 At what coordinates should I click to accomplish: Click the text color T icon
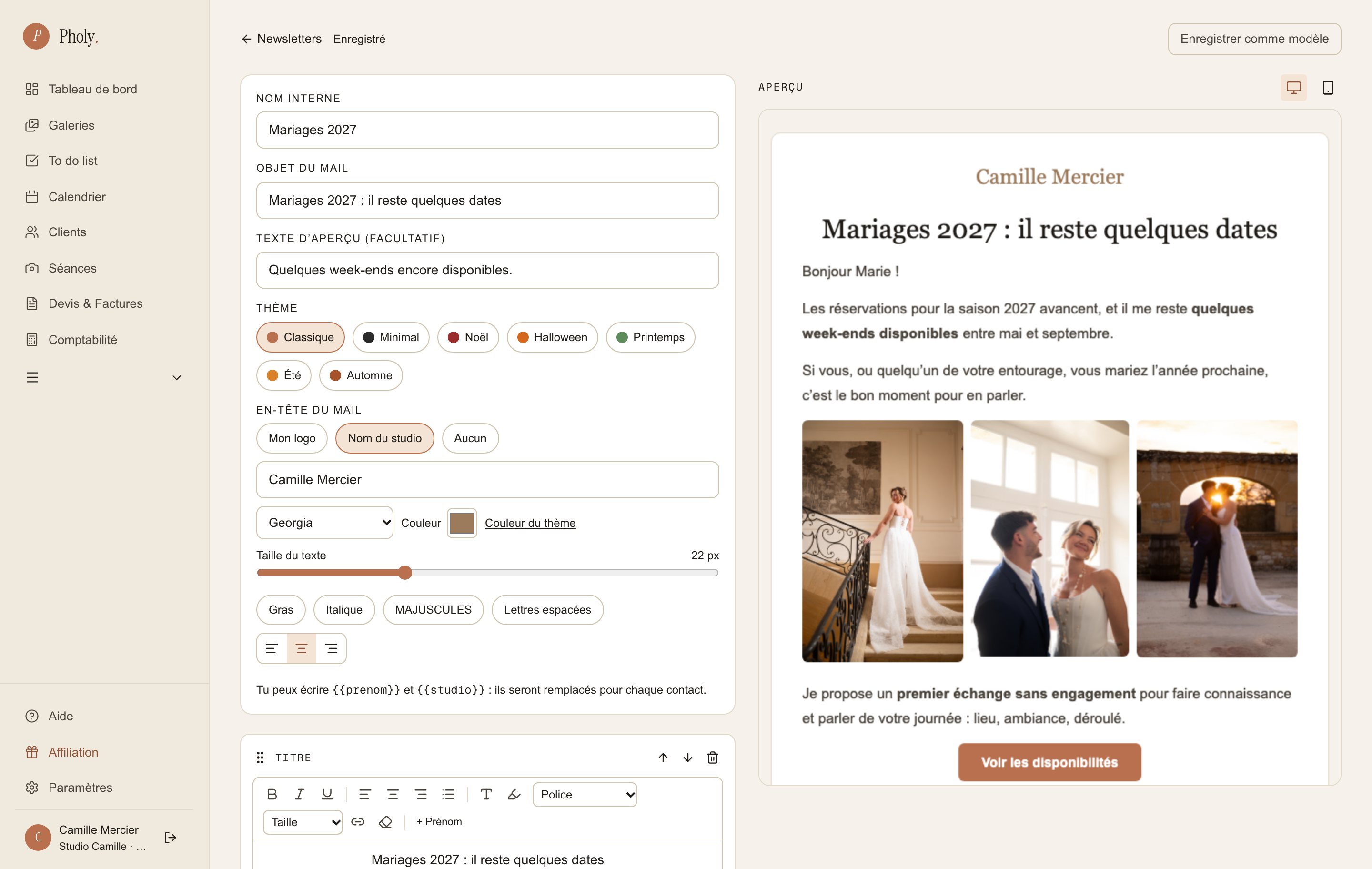[x=486, y=794]
